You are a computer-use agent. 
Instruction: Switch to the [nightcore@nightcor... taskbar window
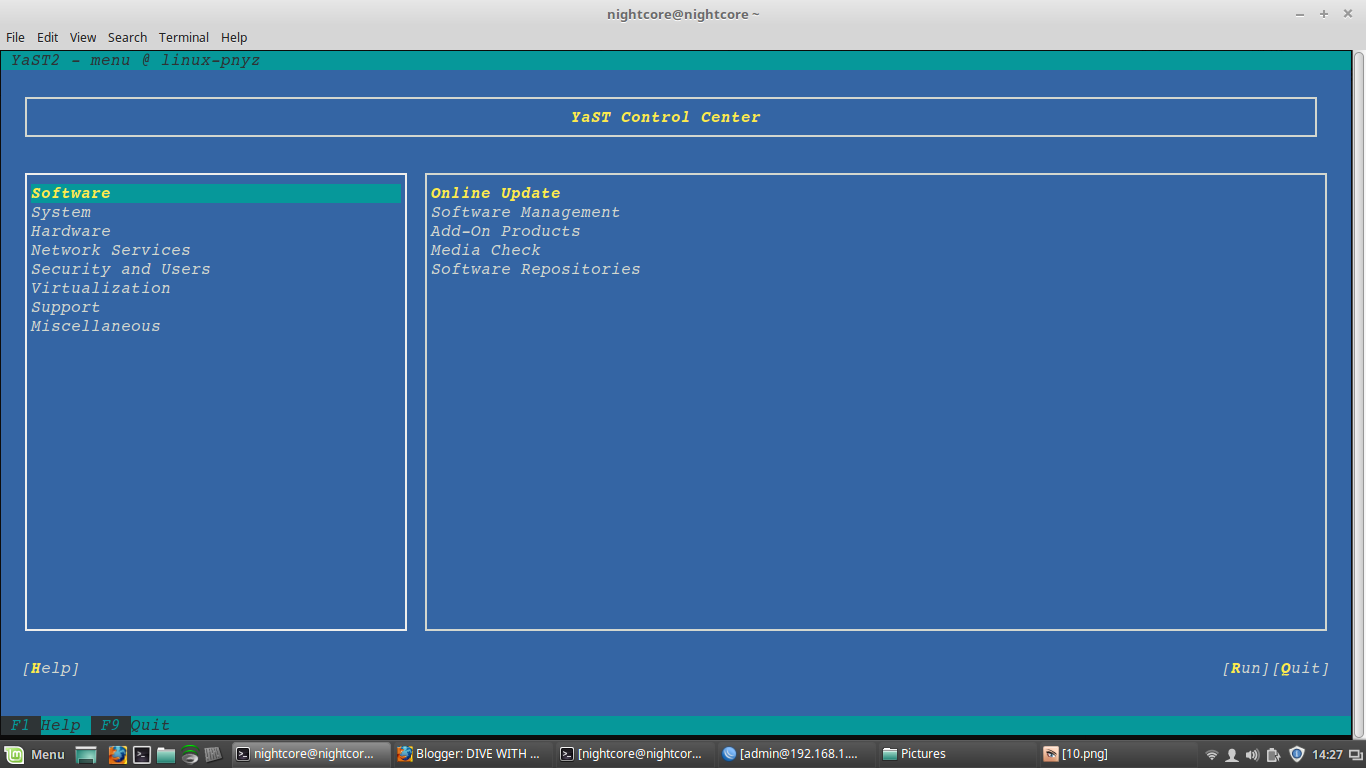point(635,754)
